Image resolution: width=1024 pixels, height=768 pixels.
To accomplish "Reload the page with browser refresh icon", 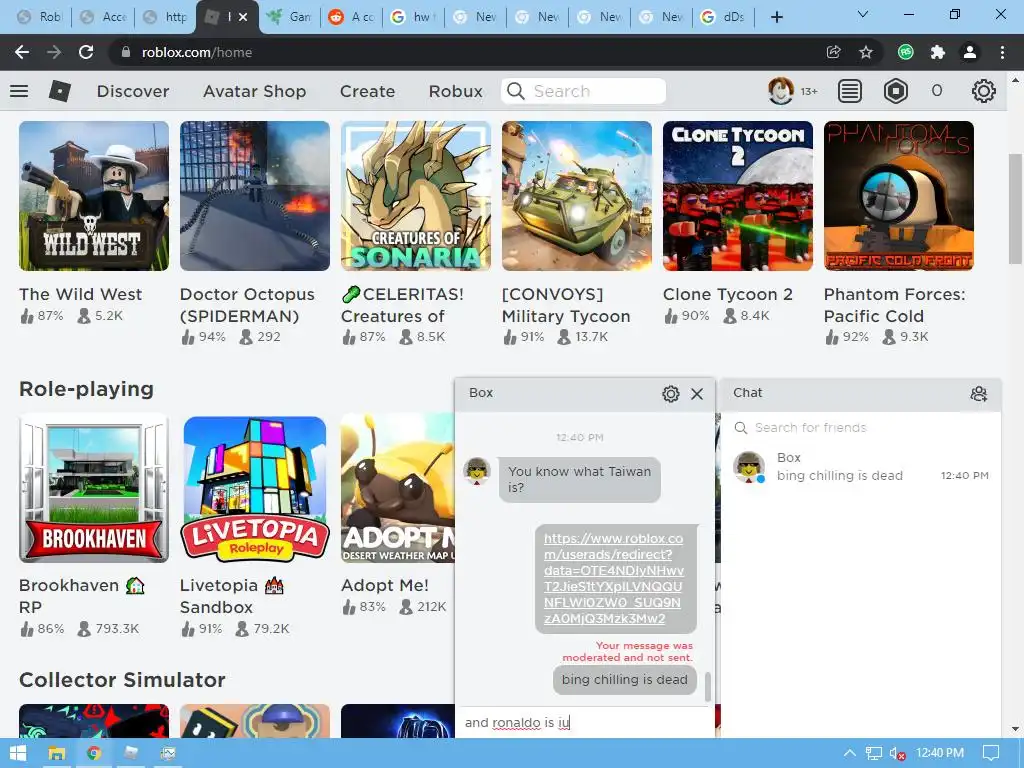I will [86, 52].
